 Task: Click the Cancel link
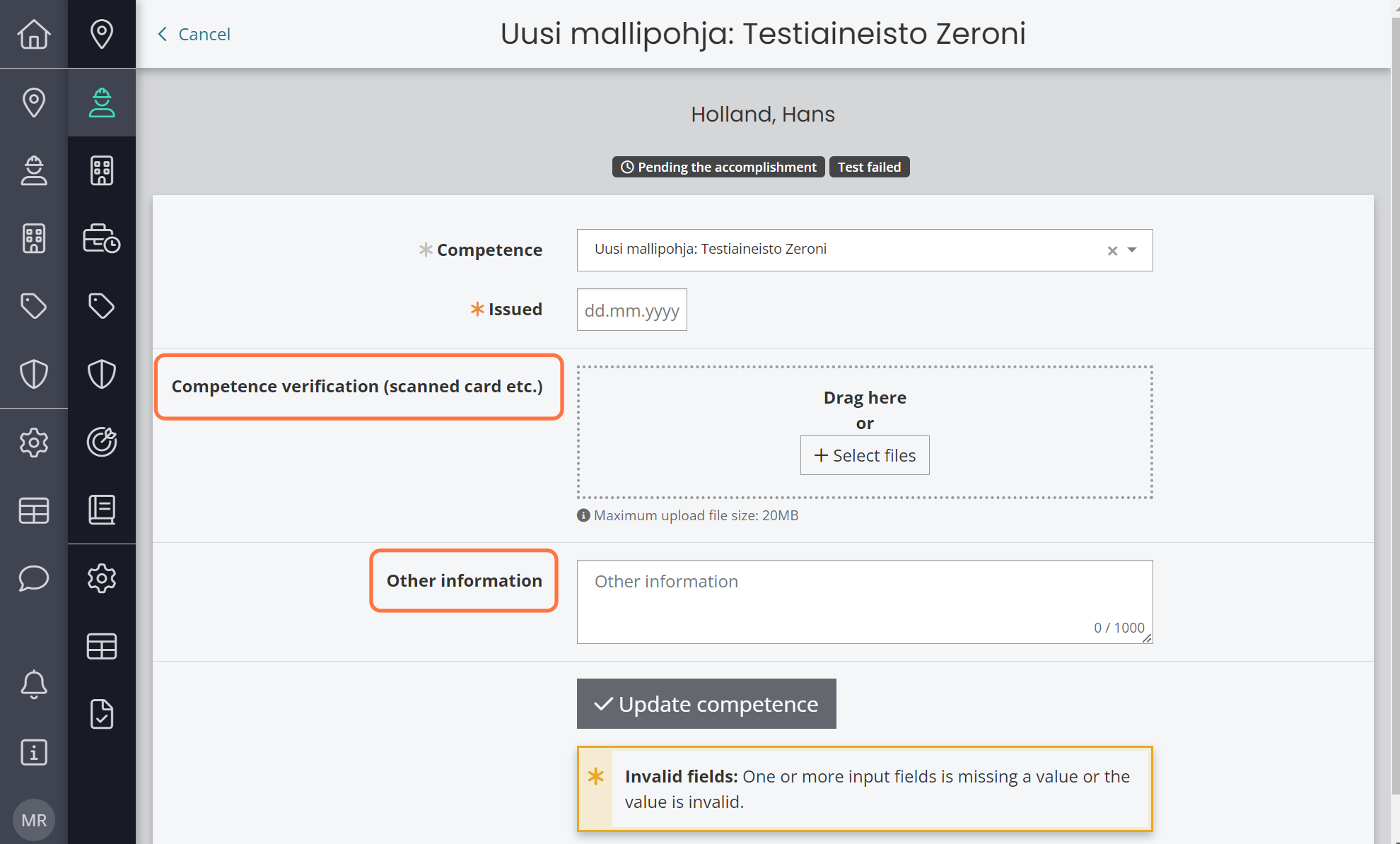click(x=194, y=34)
